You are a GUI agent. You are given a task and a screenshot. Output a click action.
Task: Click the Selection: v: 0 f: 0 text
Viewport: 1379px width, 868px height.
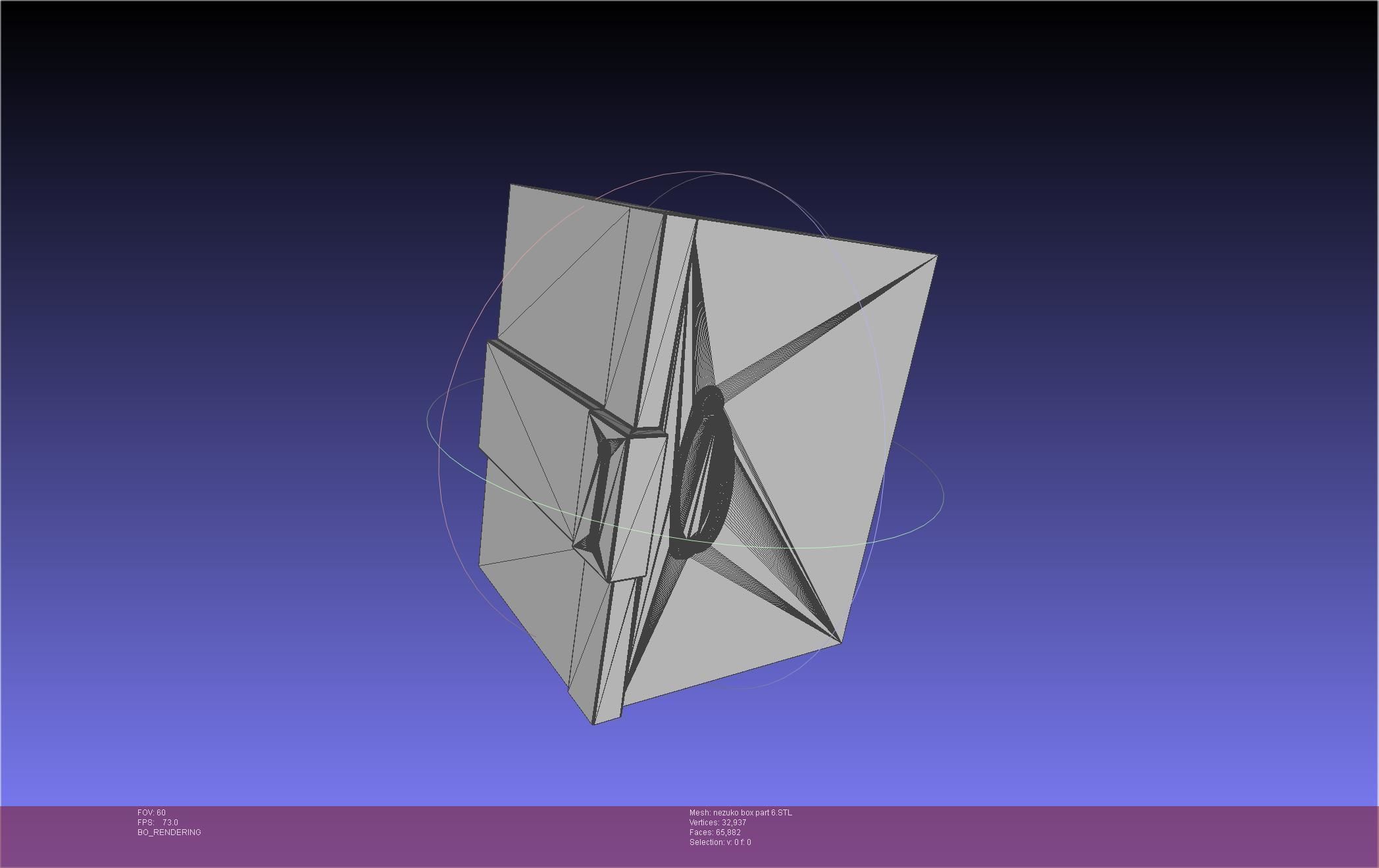point(720,842)
